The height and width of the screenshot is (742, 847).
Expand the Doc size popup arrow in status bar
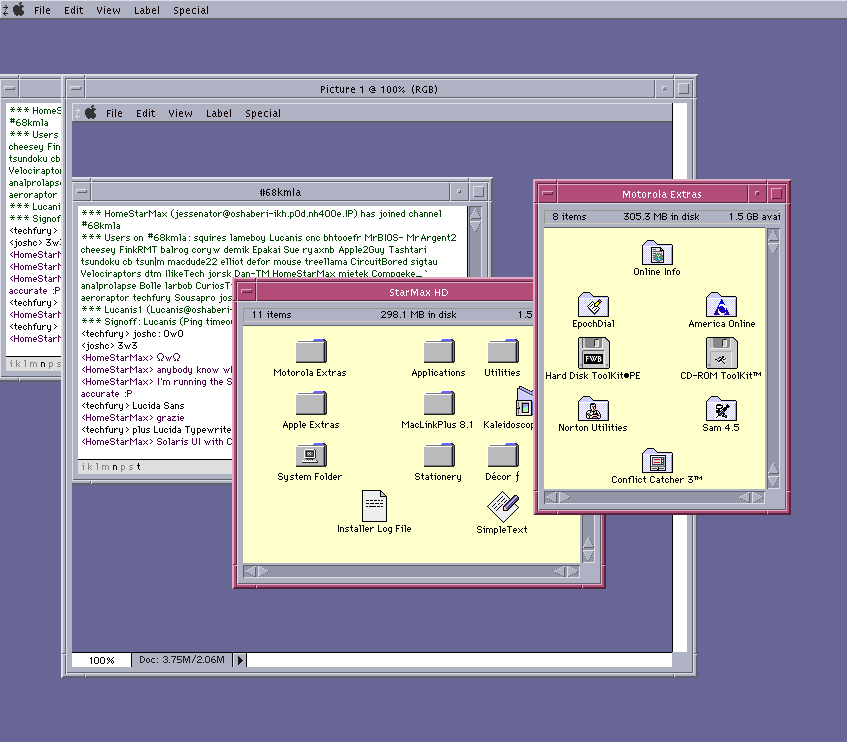[x=240, y=660]
